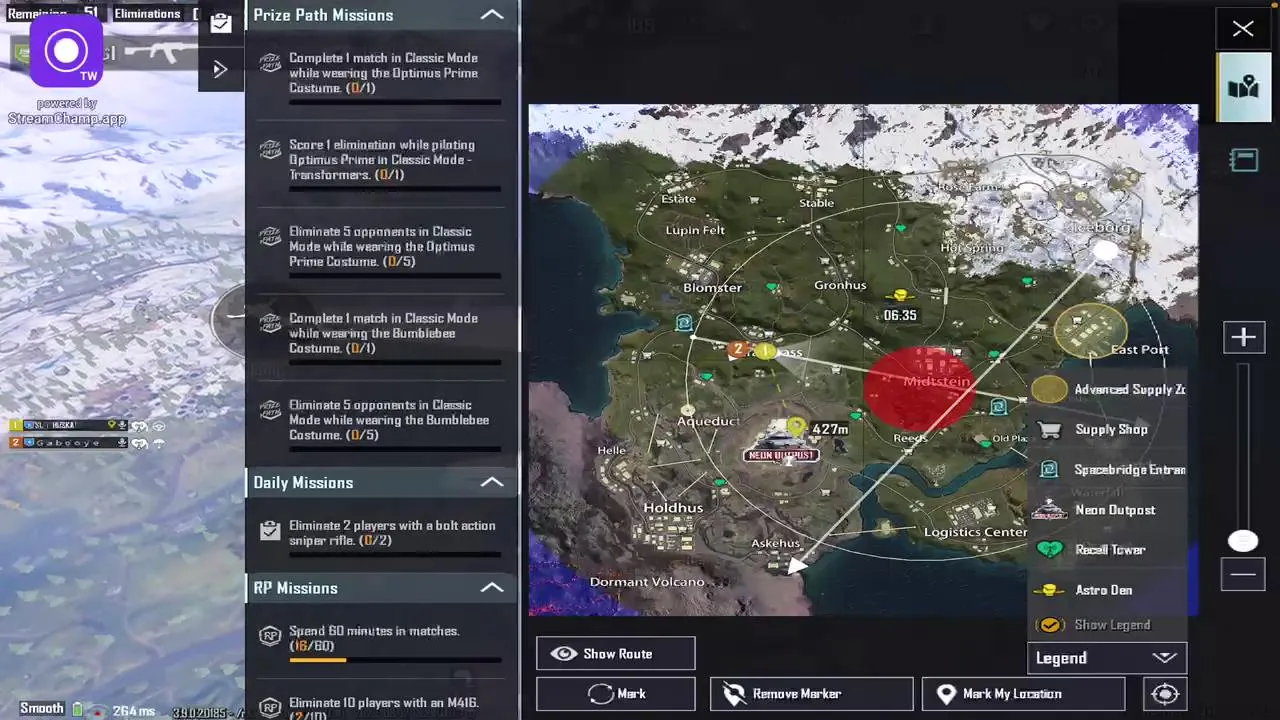The height and width of the screenshot is (720, 1280).
Task: Click the StreamChamp recording icon
Action: point(66,51)
